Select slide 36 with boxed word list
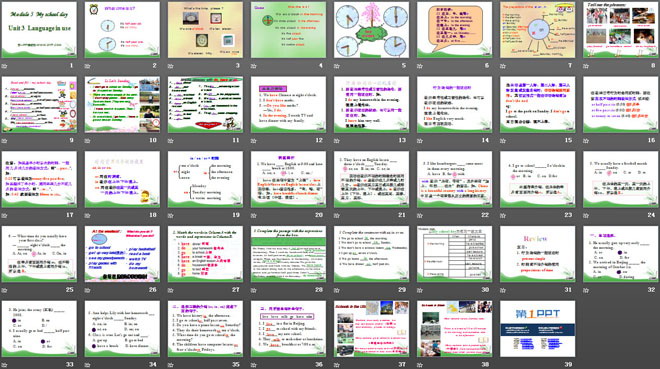The image size is (660, 369). pyautogui.click(x=288, y=329)
